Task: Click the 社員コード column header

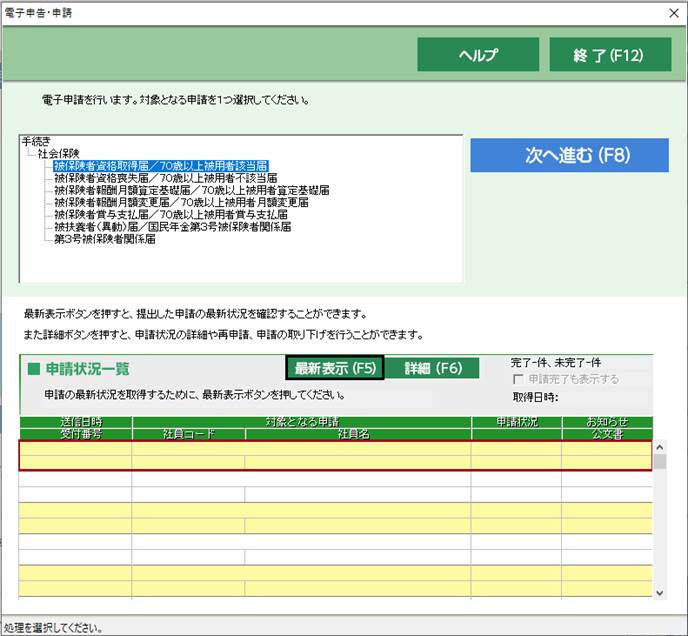Action: [189, 434]
